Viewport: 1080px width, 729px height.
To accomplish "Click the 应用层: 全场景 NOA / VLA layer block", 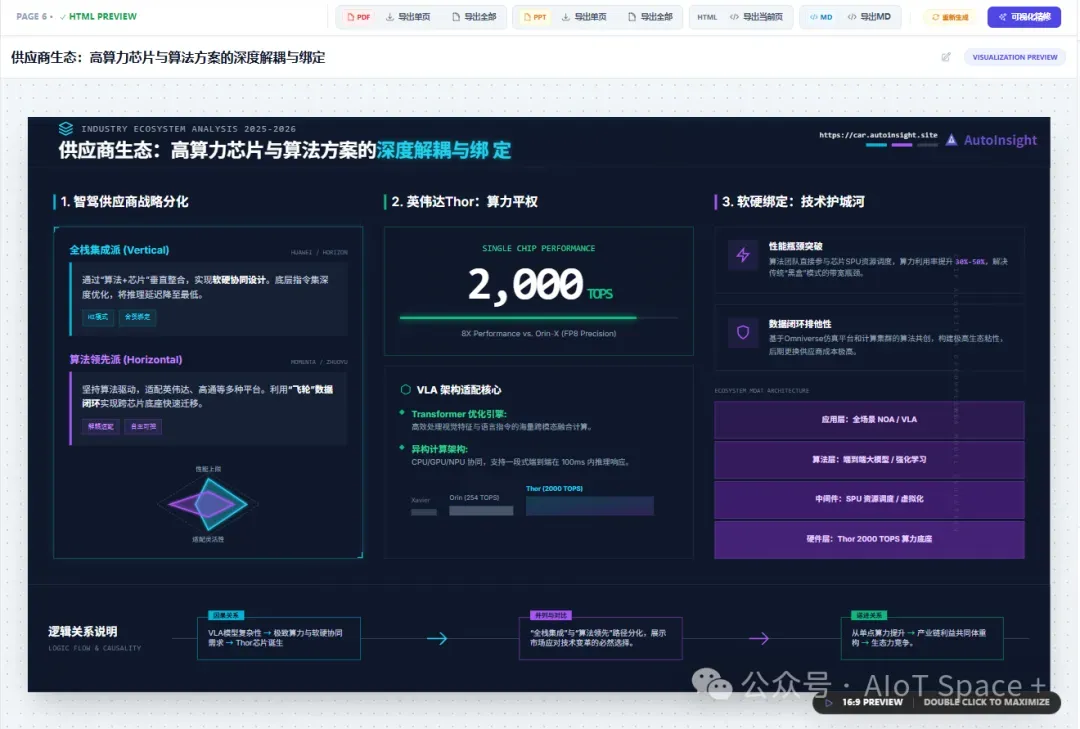I will click(869, 420).
